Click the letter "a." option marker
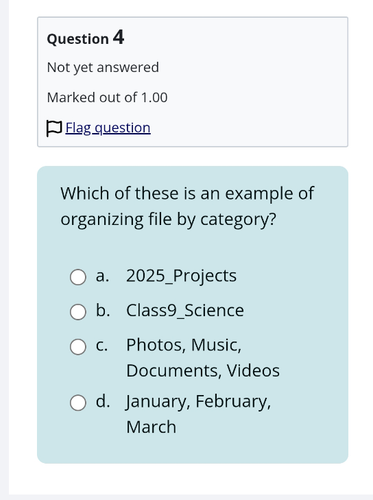Screen dimensions: 373x500 102,276
